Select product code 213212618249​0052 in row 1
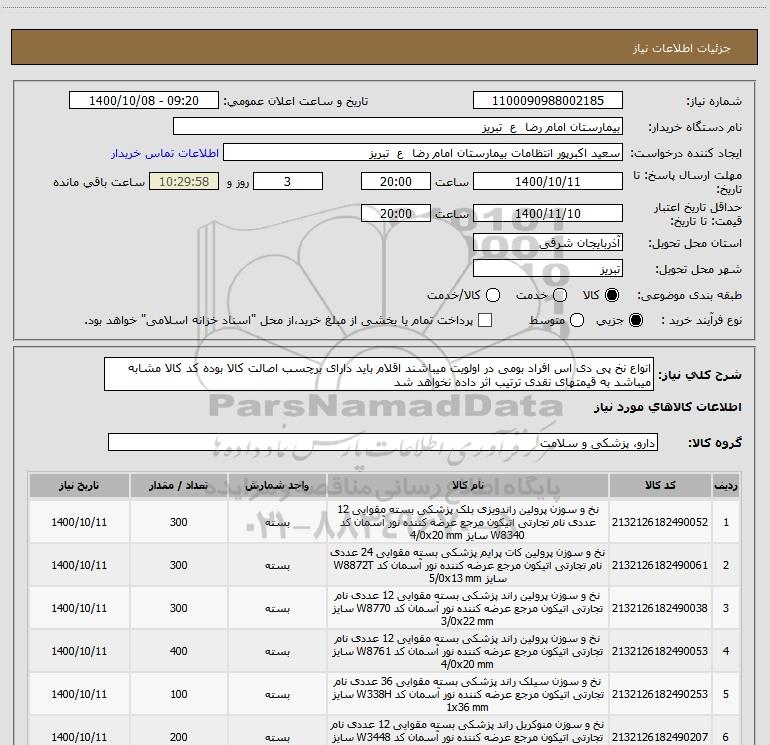Viewport: 770px width, 745px height. 660,522
